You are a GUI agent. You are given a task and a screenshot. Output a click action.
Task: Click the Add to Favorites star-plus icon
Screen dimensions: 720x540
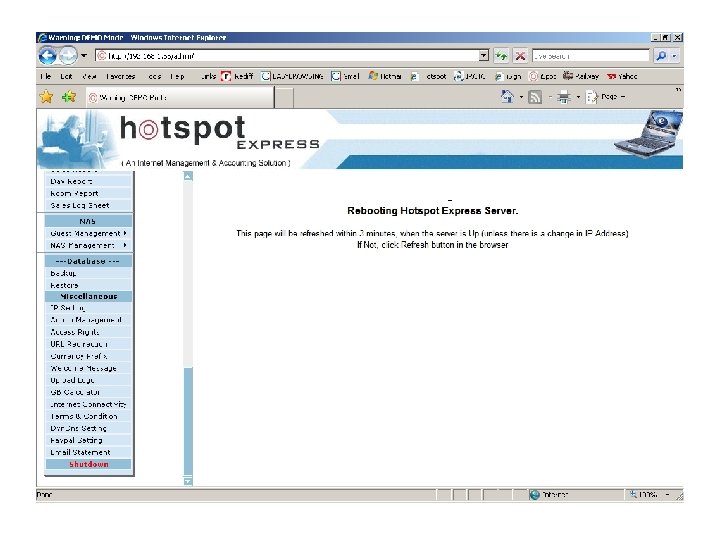(69, 97)
